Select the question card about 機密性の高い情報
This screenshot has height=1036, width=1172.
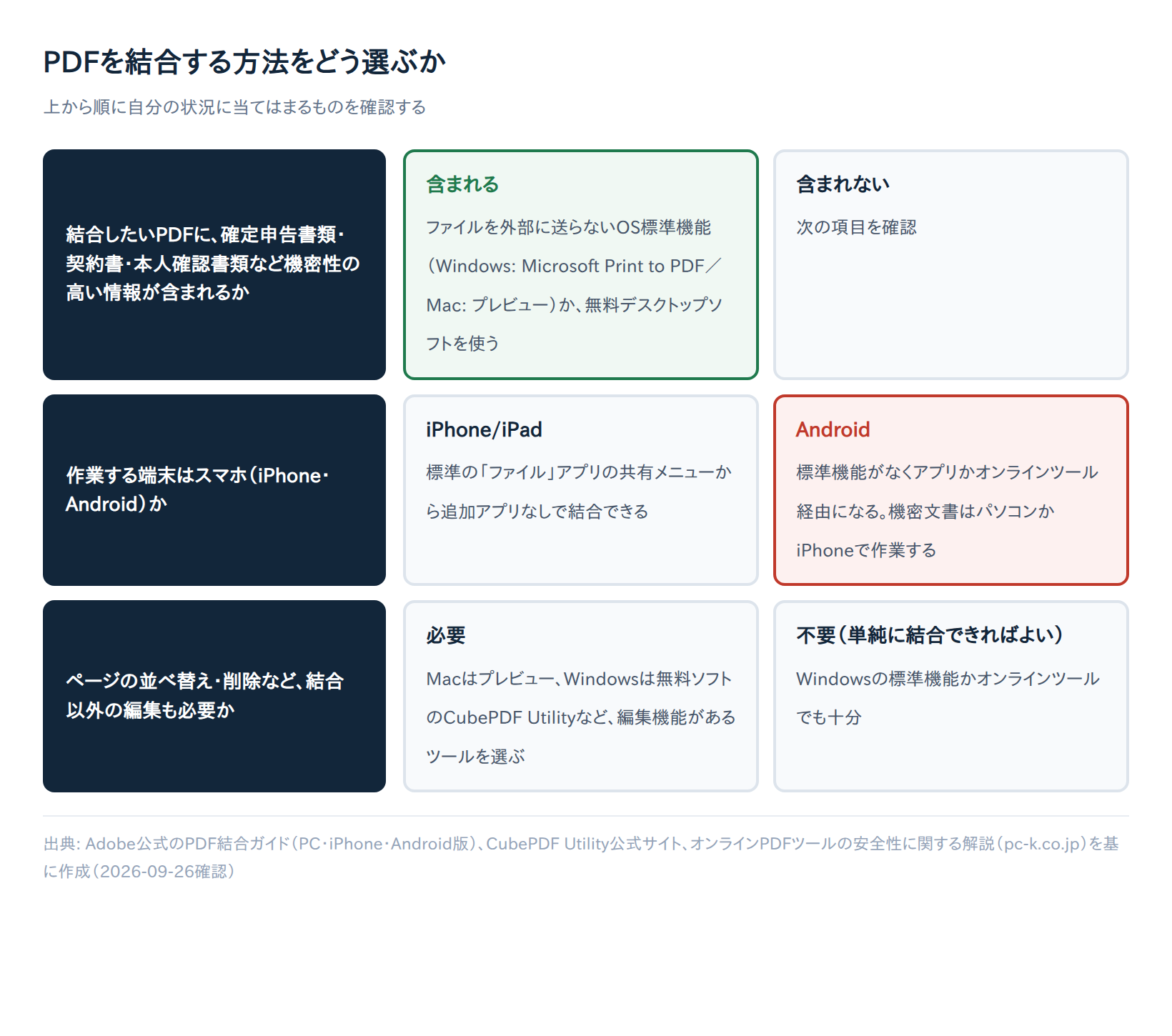214,264
